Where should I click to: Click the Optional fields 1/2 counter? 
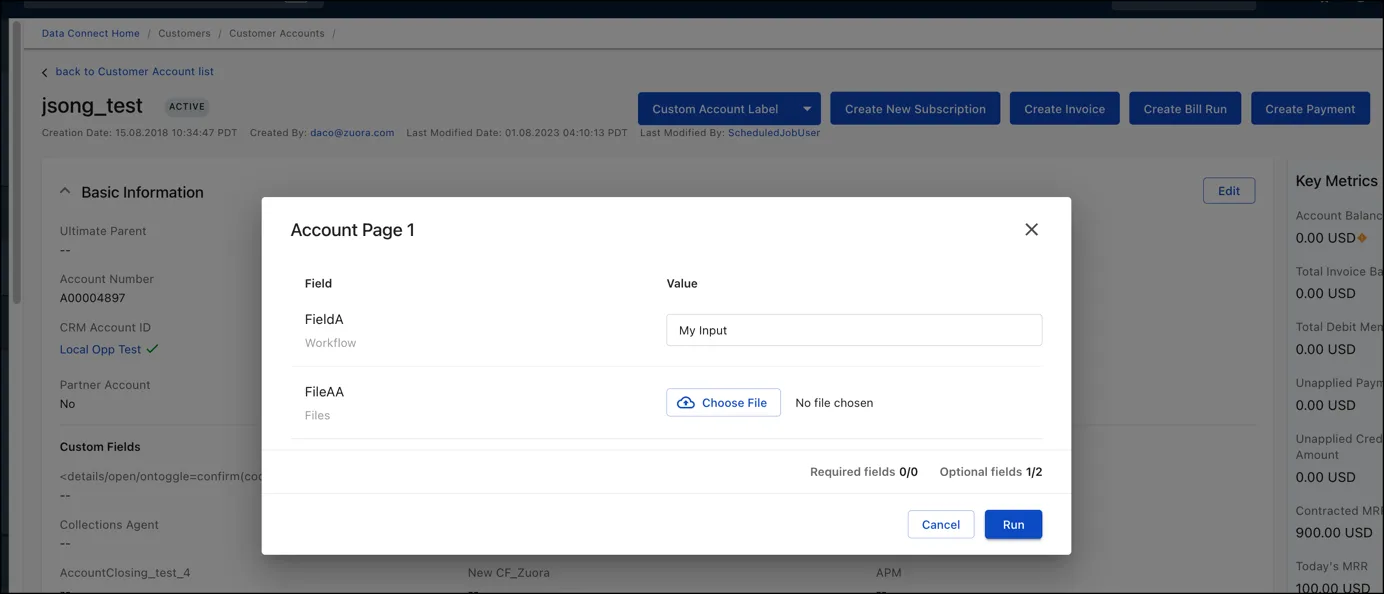coord(991,472)
